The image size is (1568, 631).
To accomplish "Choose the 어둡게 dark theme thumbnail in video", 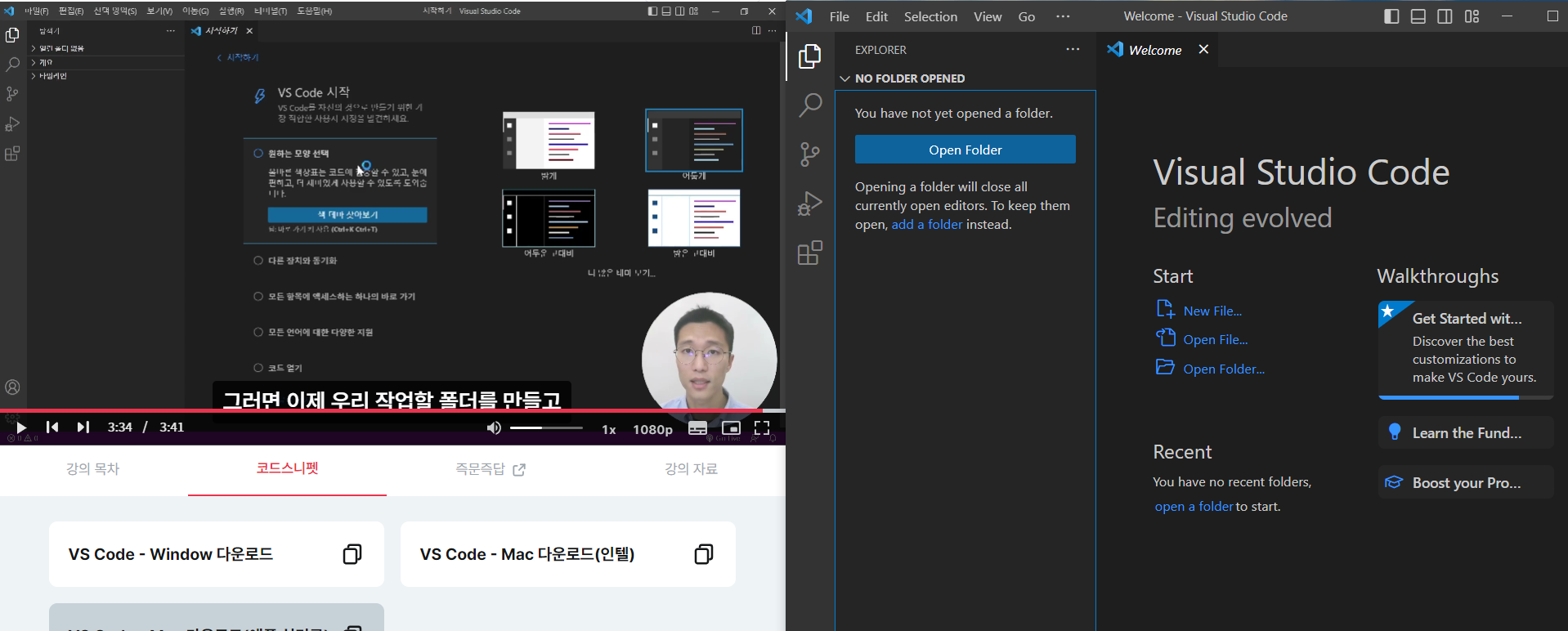I will tap(694, 141).
